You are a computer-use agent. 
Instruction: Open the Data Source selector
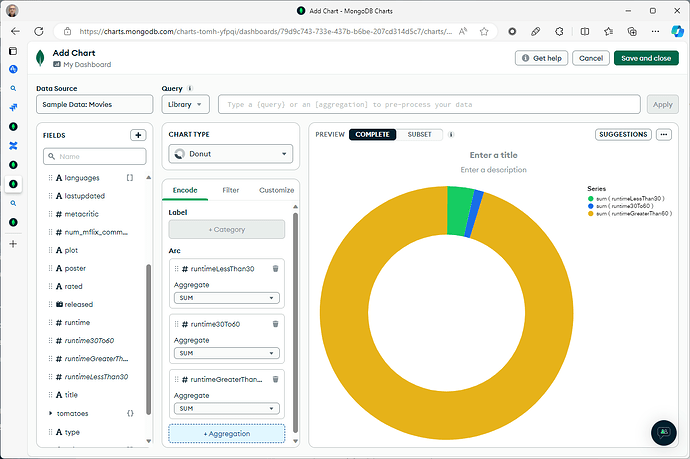point(95,104)
